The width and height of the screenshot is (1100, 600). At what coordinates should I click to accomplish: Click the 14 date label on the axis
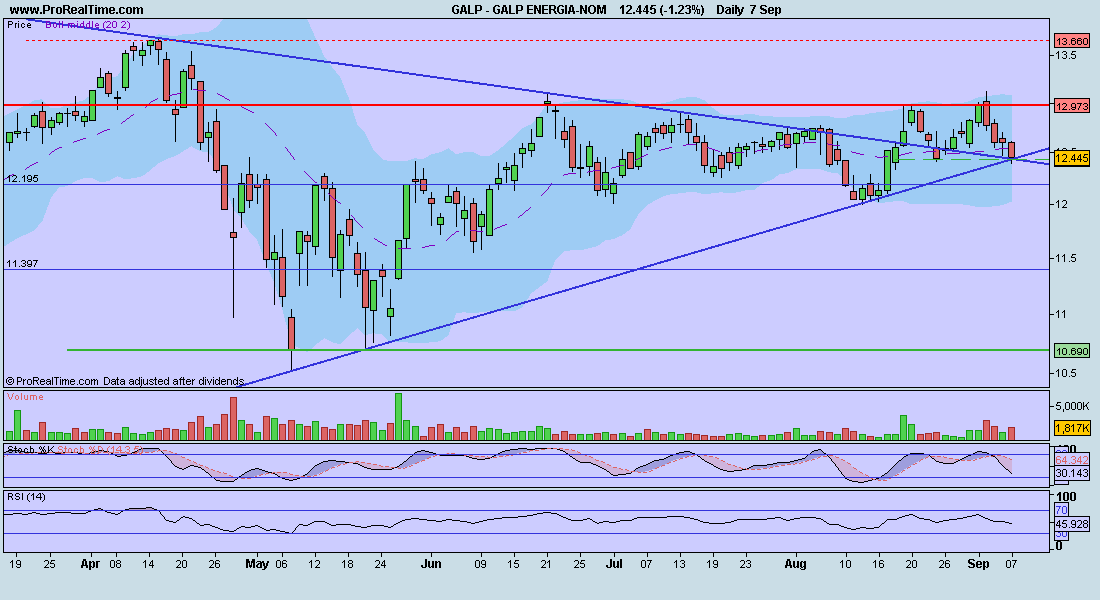click(148, 564)
